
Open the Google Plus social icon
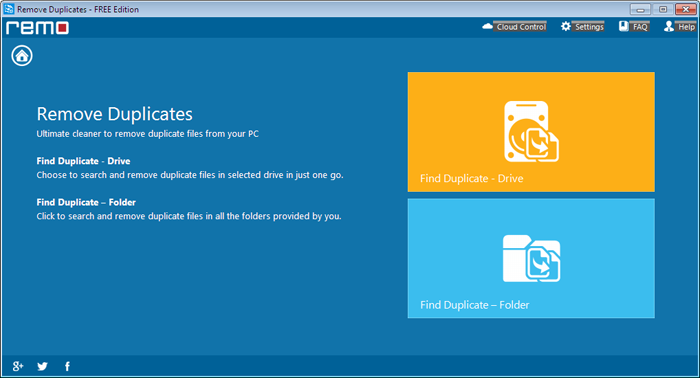(x=18, y=366)
